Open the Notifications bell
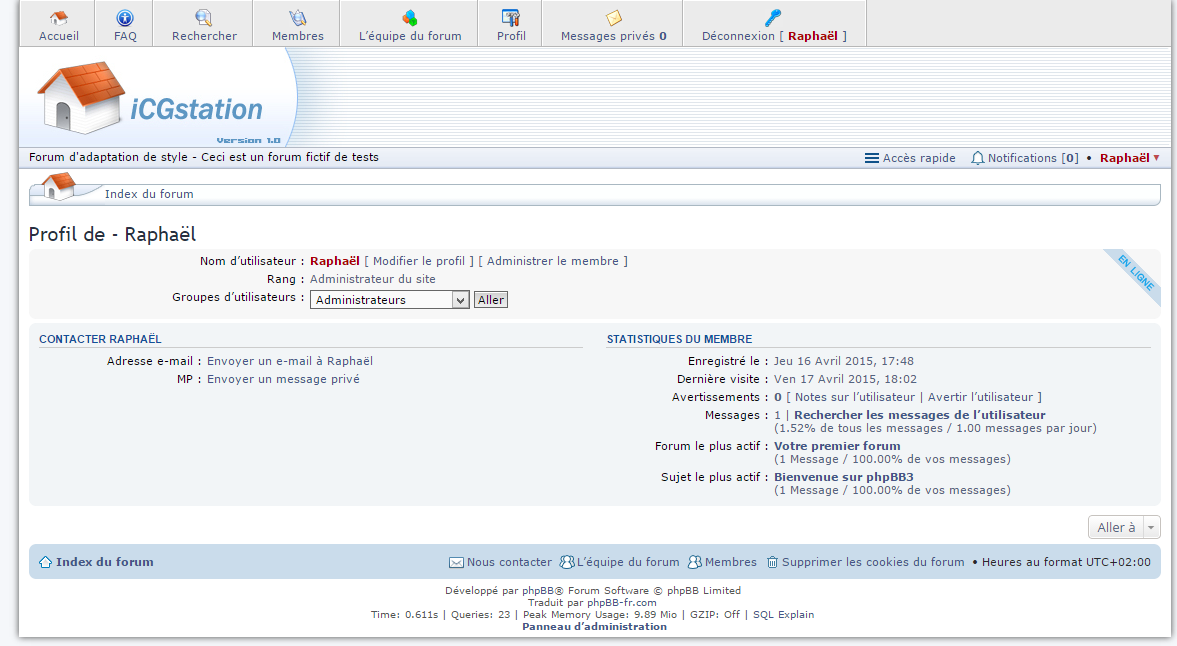This screenshot has width=1177, height=646. (978, 158)
